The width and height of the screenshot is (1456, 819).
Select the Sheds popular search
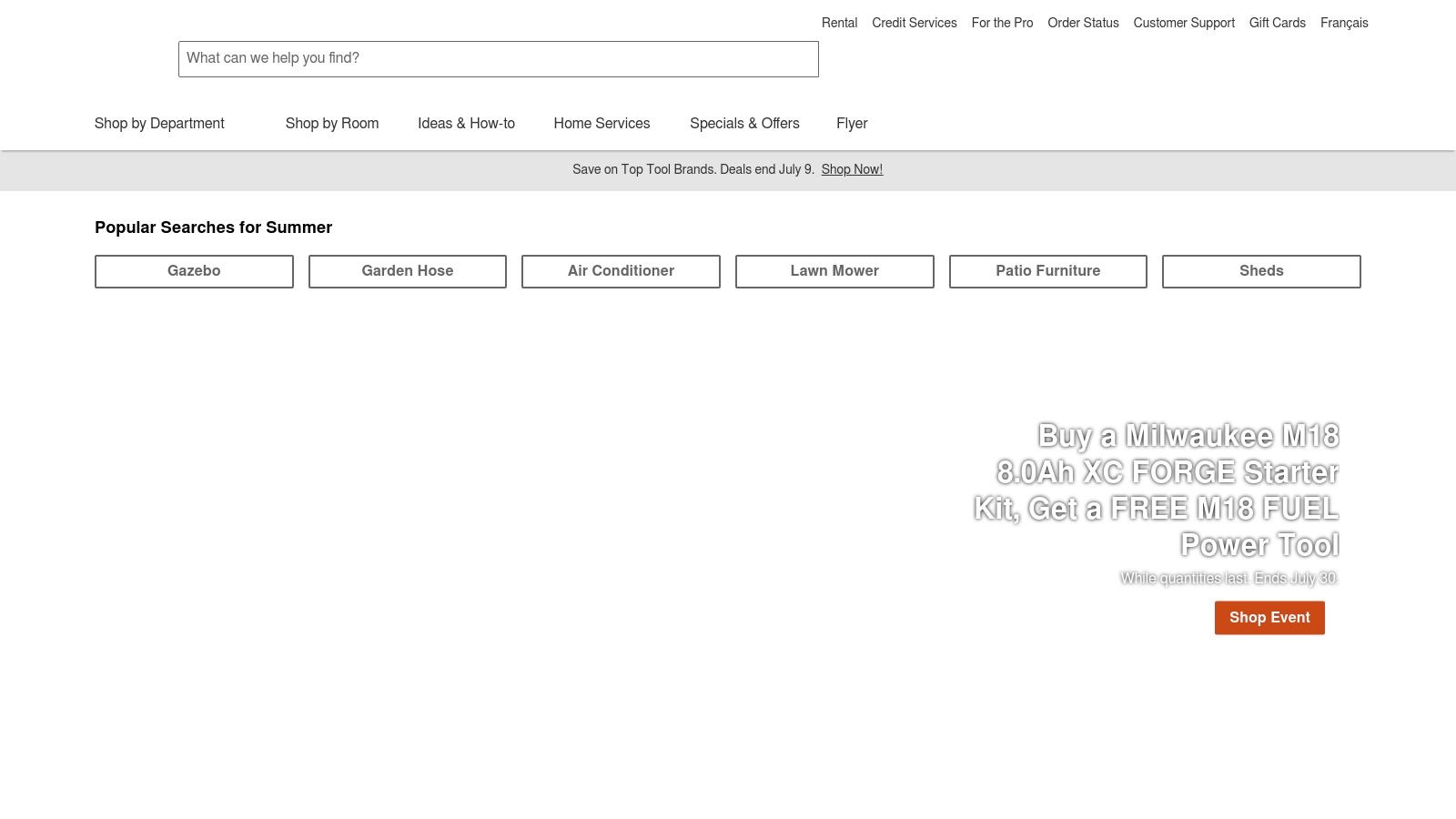pos(1261,271)
